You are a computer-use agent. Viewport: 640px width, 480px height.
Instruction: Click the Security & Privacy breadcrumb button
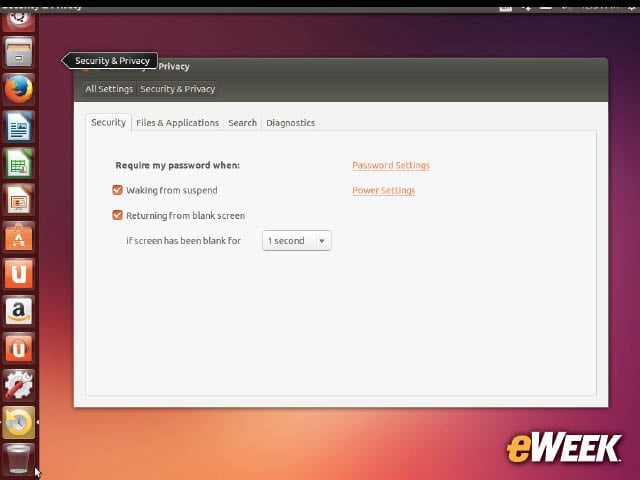pos(178,89)
